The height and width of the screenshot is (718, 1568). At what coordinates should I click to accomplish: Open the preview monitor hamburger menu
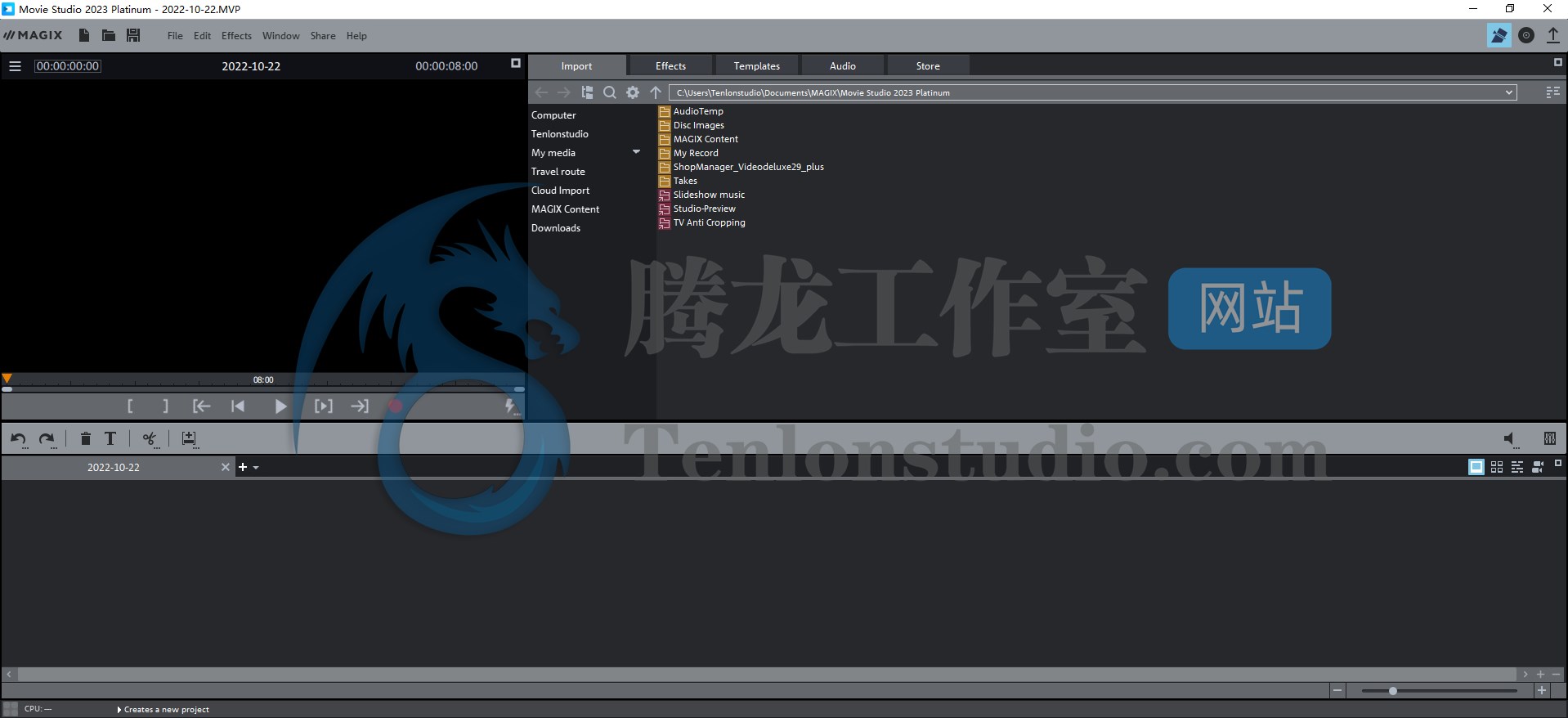click(15, 66)
